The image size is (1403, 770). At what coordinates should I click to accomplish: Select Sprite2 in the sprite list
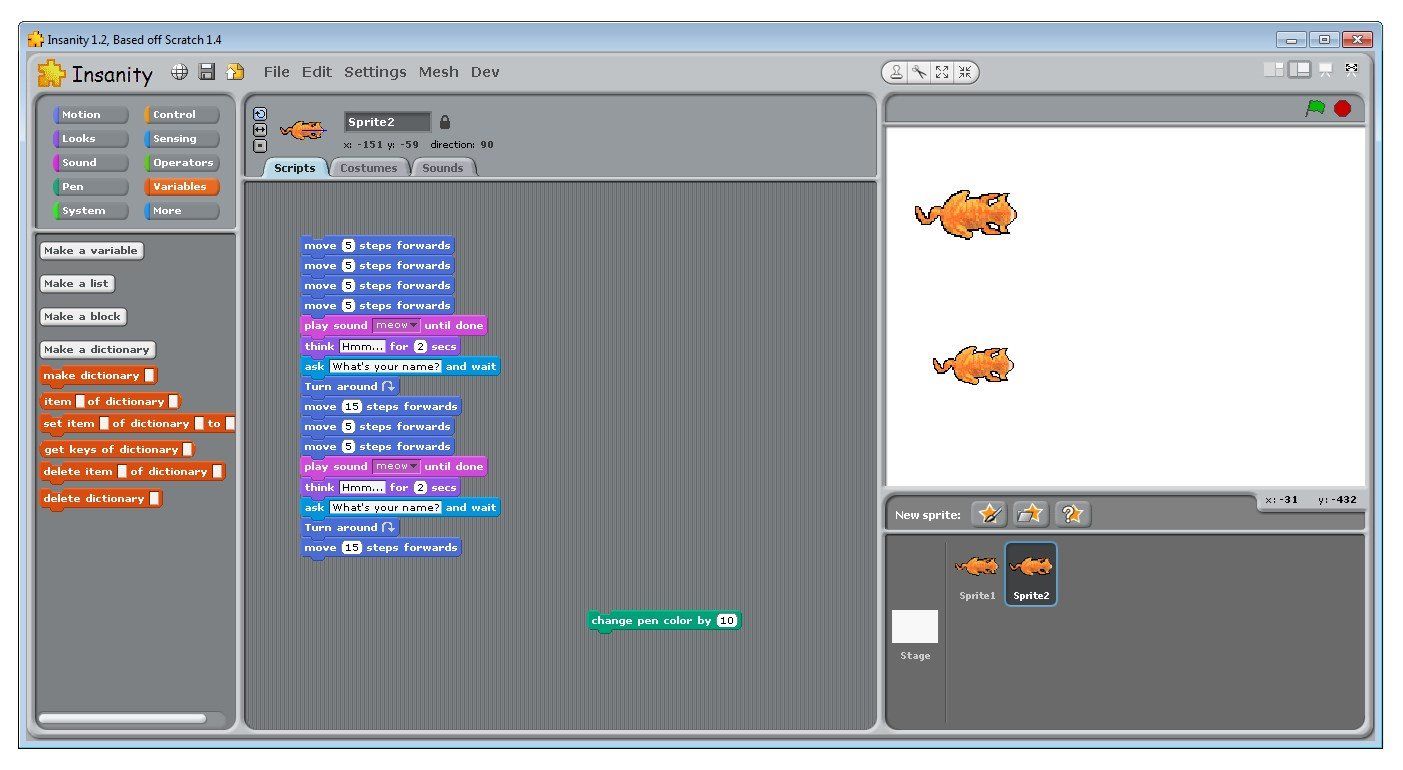click(1031, 574)
